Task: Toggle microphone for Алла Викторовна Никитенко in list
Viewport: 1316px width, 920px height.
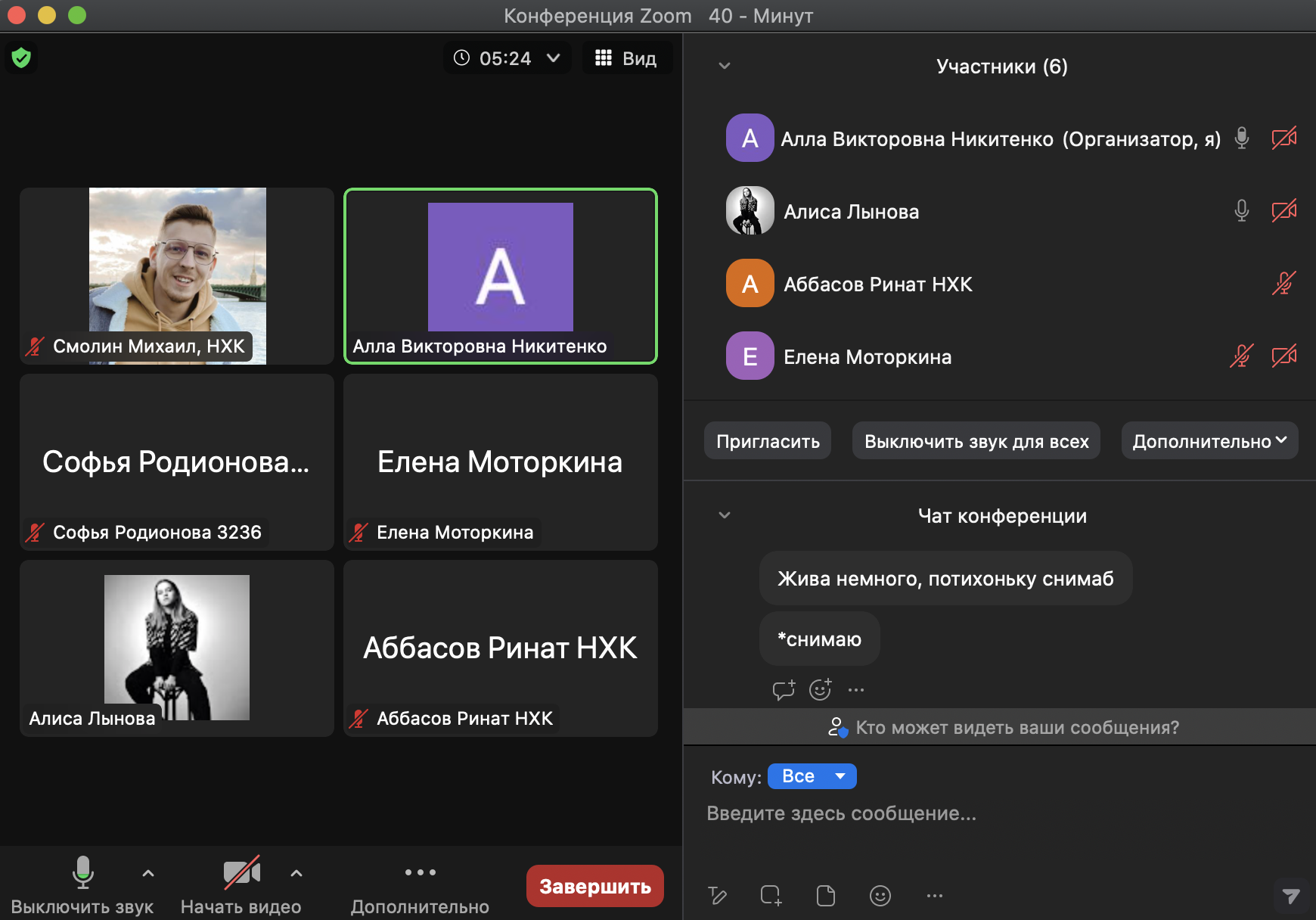Action: tap(1241, 138)
